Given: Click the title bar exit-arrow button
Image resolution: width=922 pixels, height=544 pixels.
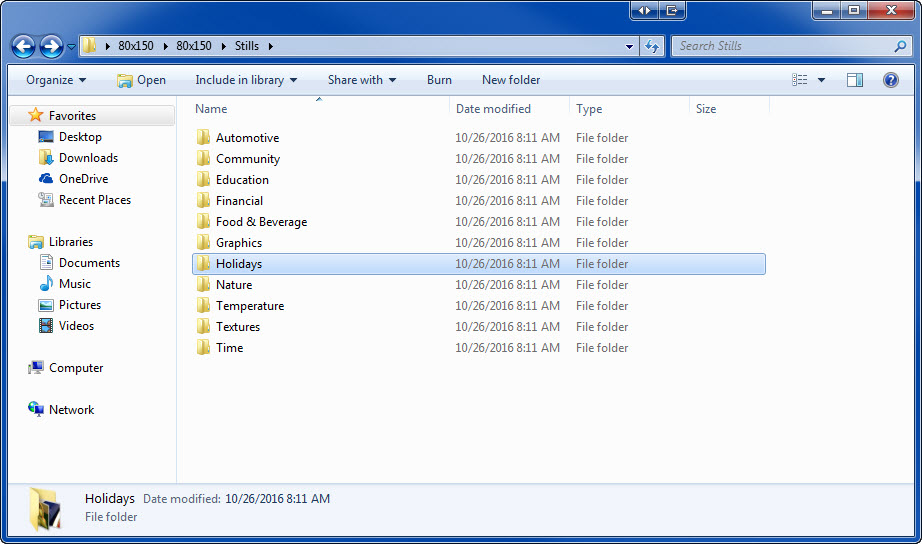Looking at the screenshot, I should click(x=672, y=11).
